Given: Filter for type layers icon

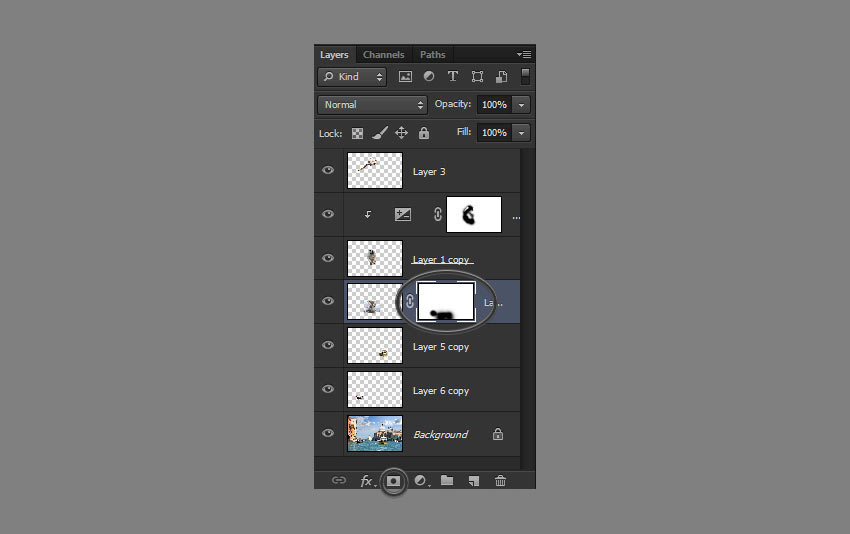Looking at the screenshot, I should click(453, 76).
